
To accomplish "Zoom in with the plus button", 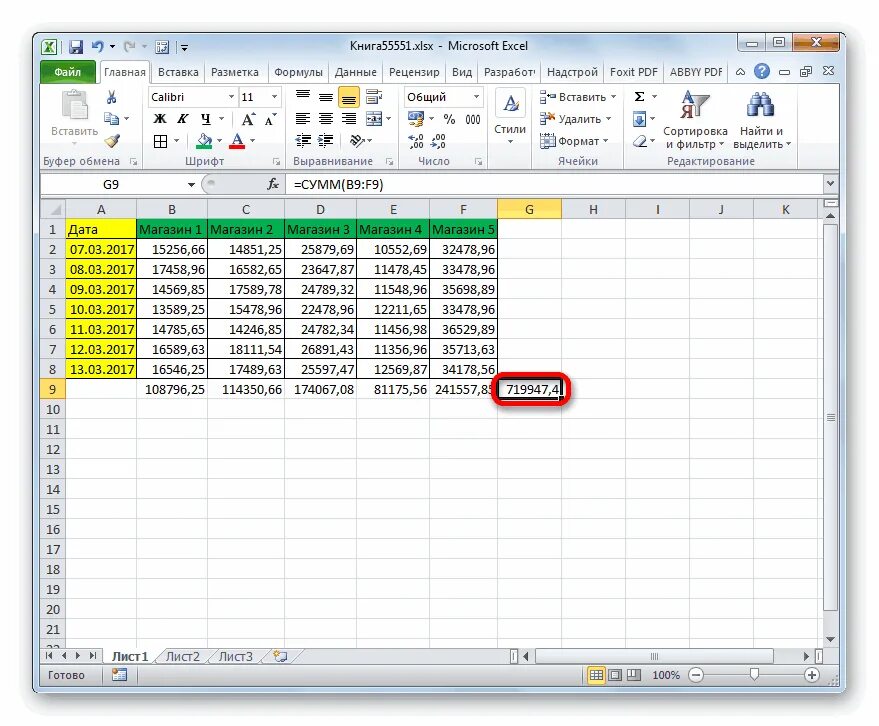I will [x=812, y=675].
